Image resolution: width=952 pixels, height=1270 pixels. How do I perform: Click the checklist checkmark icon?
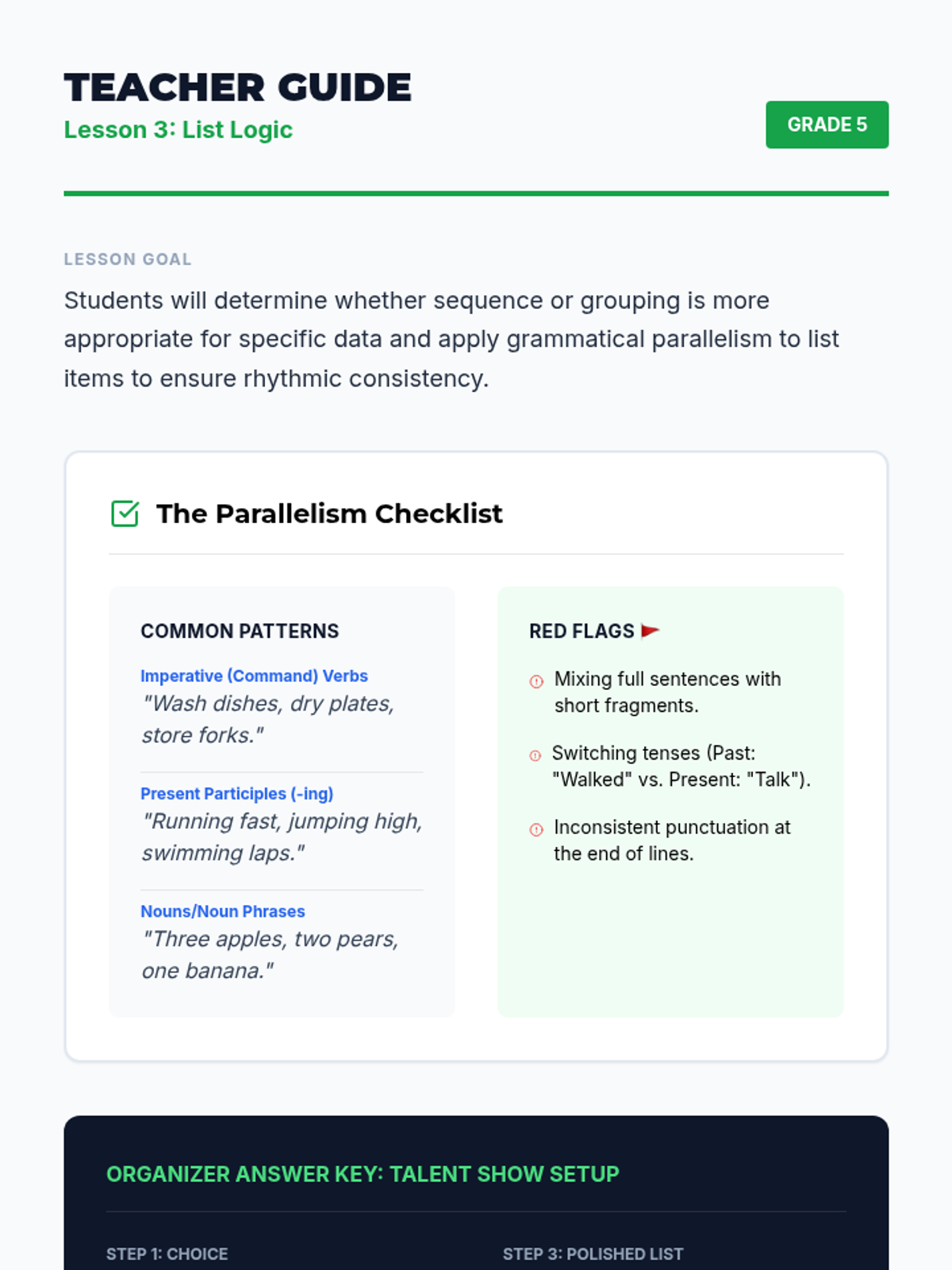tap(125, 514)
